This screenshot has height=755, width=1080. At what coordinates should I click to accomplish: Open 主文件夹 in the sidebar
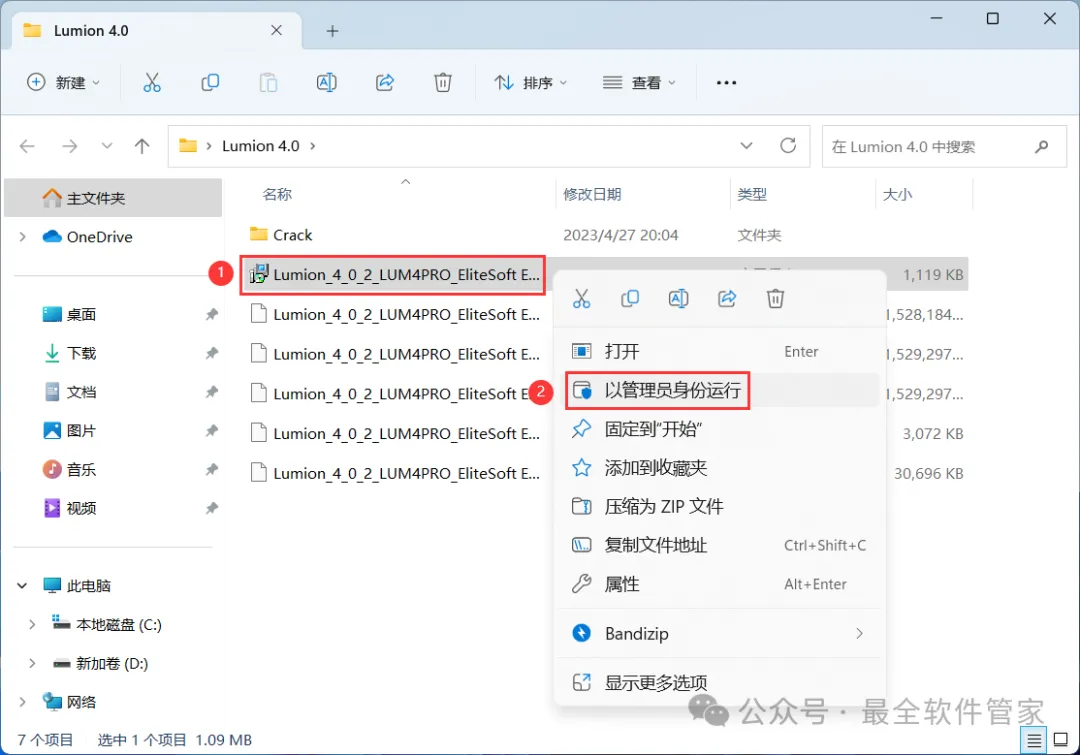[x=113, y=198]
